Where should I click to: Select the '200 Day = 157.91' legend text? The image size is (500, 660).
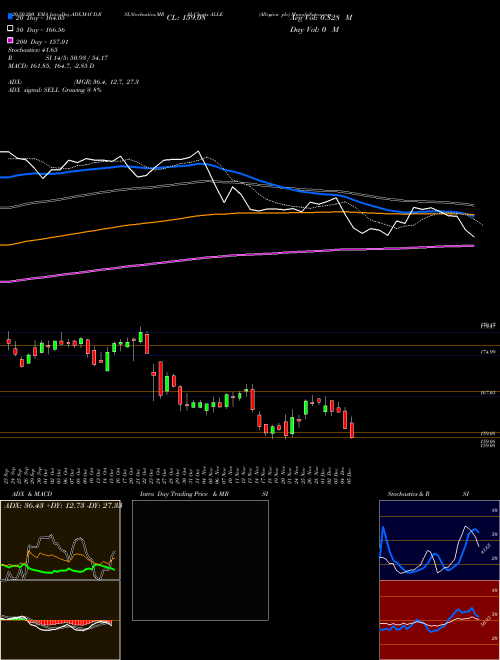tap(42, 42)
